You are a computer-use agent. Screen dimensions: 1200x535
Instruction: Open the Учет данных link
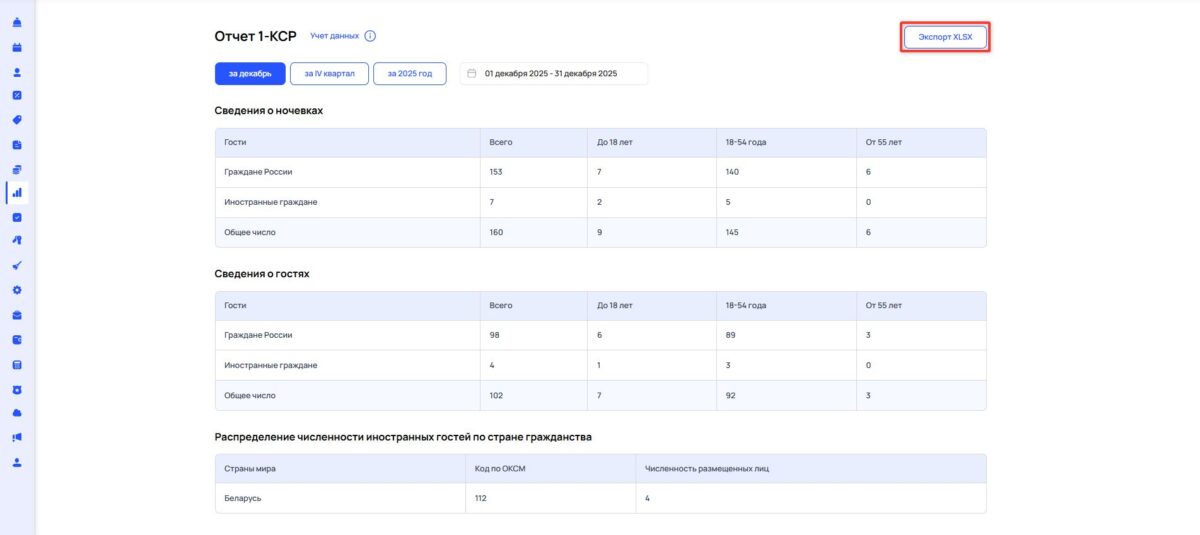(x=334, y=36)
